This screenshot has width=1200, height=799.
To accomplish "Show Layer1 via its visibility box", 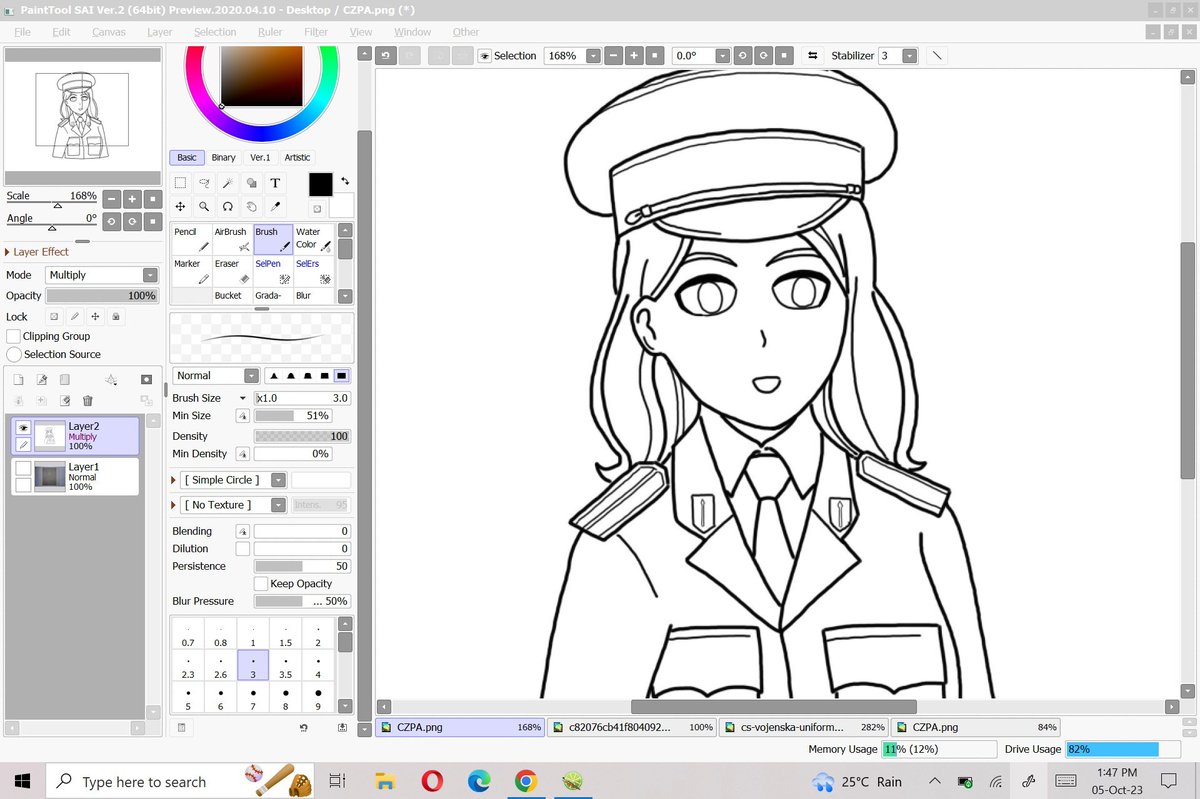I will click(23, 468).
